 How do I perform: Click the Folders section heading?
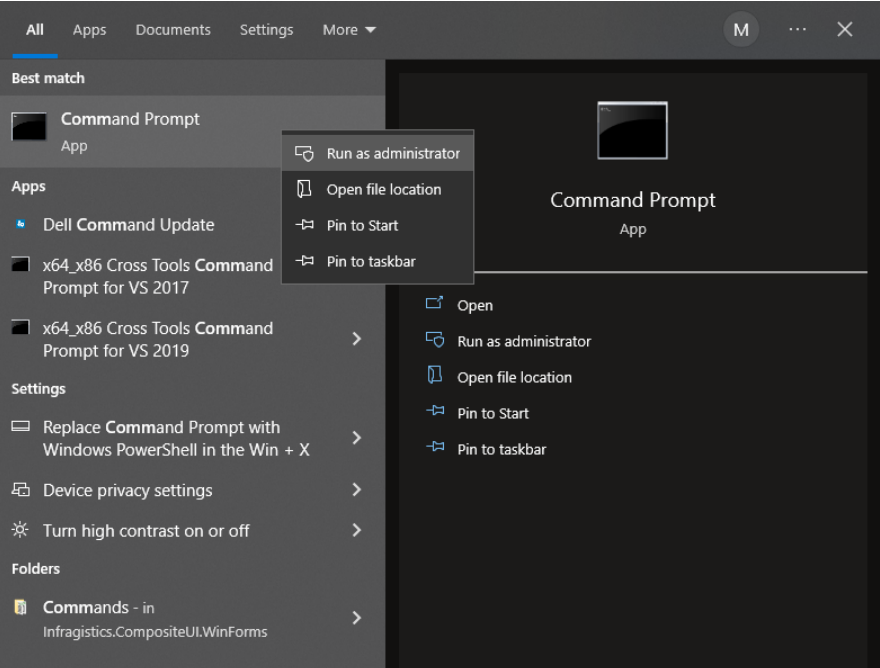click(x=36, y=569)
